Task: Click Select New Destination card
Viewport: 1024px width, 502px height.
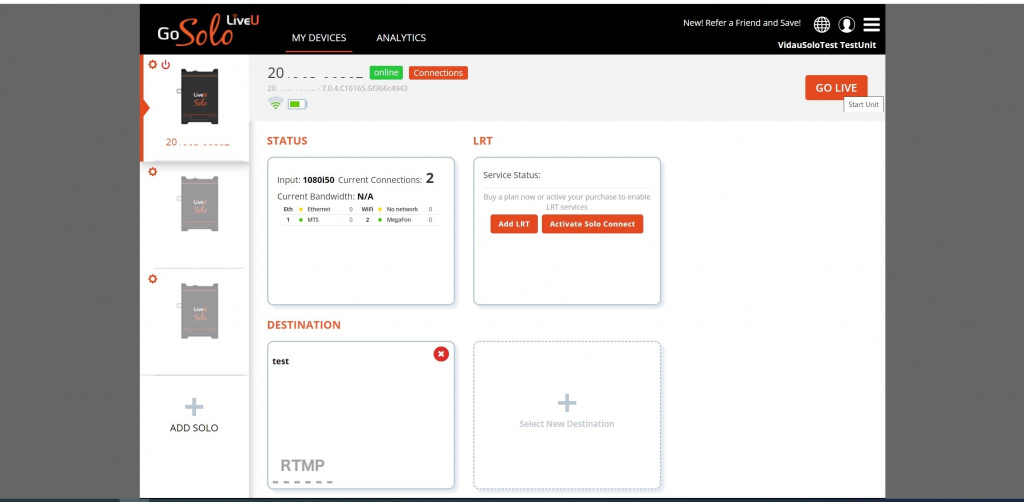Action: click(x=567, y=415)
